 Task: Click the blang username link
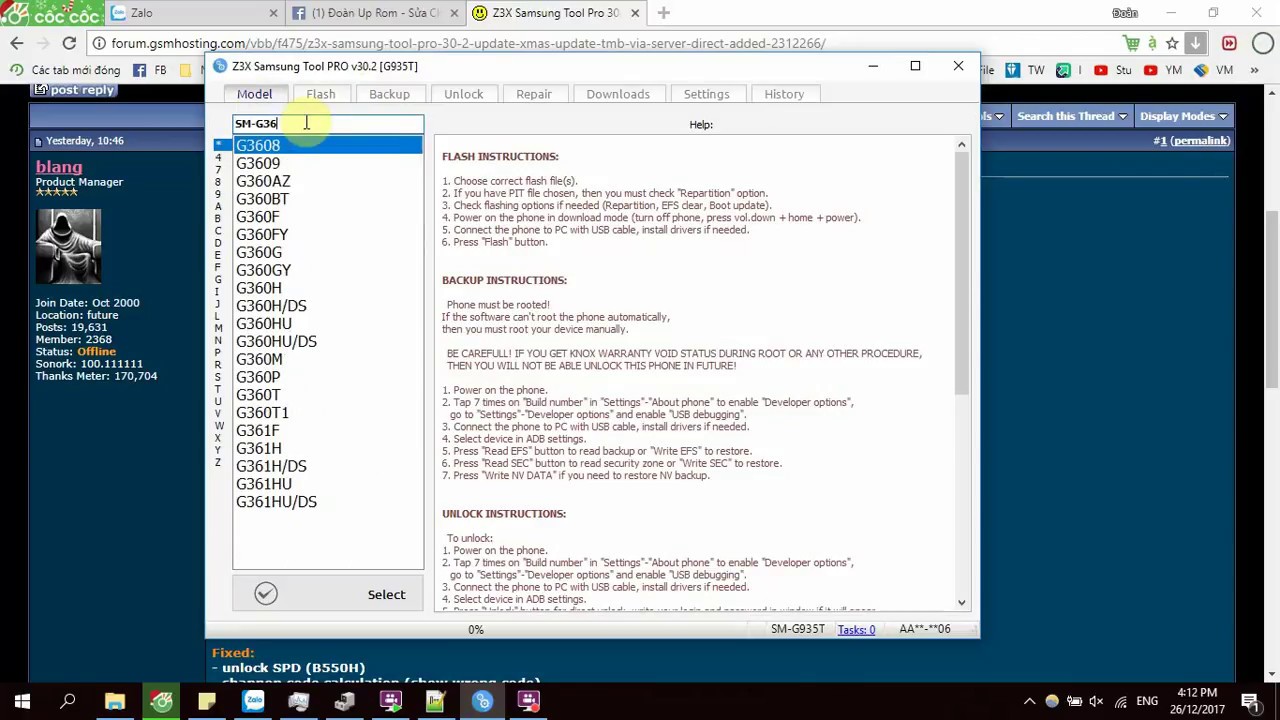(59, 167)
